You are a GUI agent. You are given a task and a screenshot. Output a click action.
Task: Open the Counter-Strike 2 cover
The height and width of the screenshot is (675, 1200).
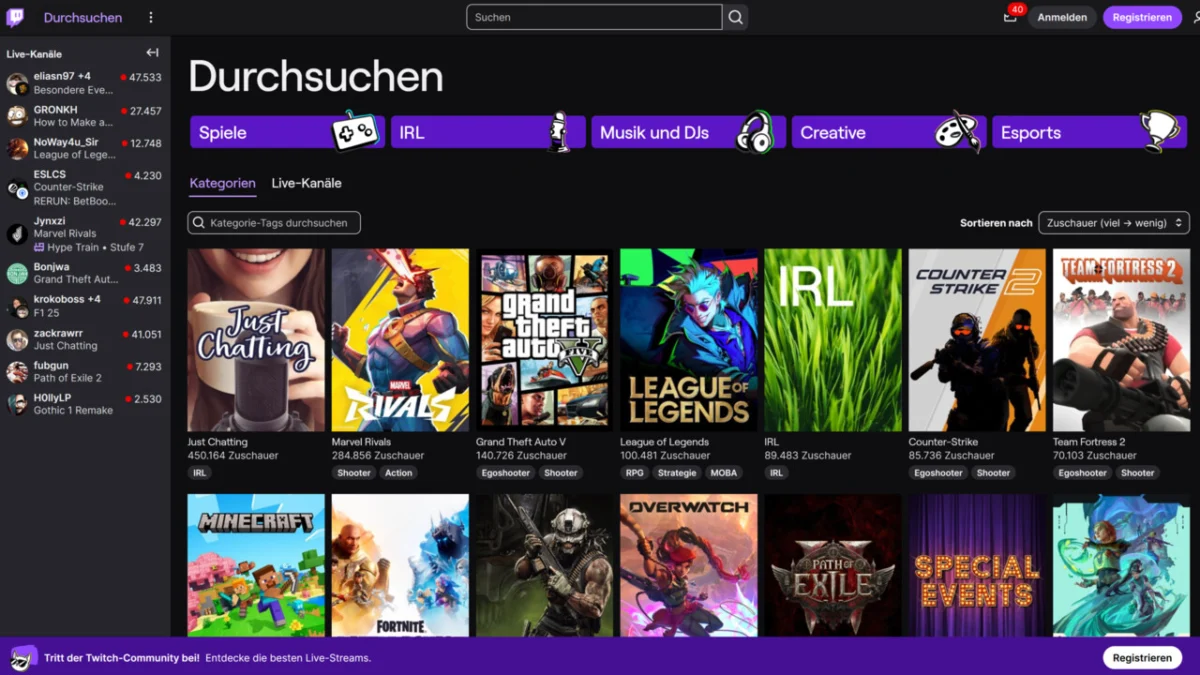977,340
